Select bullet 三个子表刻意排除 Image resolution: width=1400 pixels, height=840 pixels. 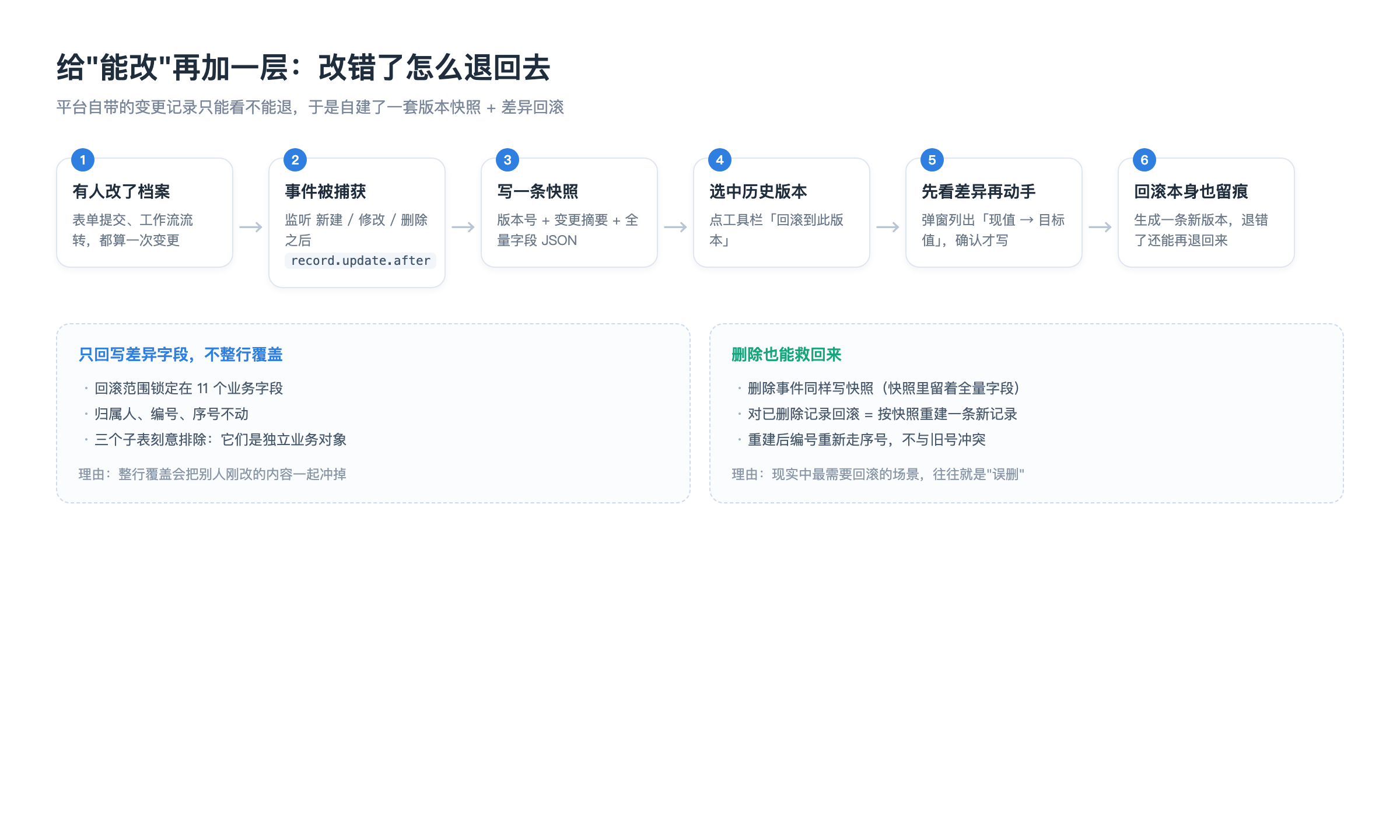point(220,440)
